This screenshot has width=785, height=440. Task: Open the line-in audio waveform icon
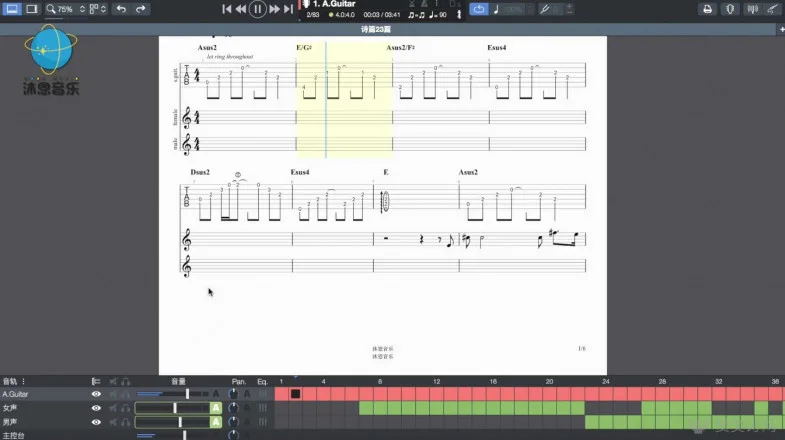coord(752,9)
